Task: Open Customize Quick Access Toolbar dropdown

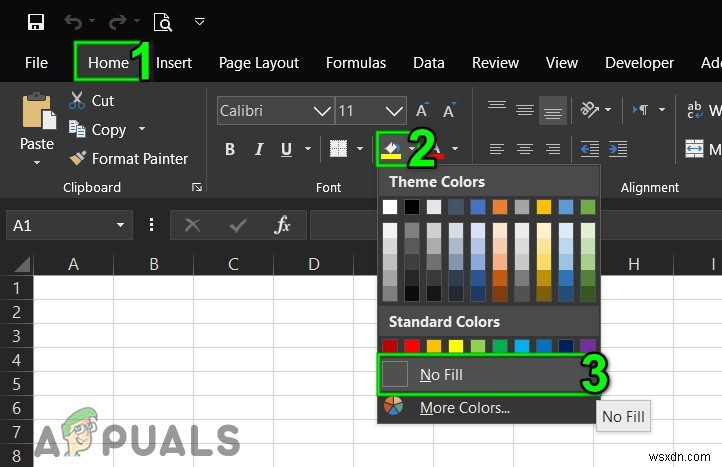Action: coord(199,21)
